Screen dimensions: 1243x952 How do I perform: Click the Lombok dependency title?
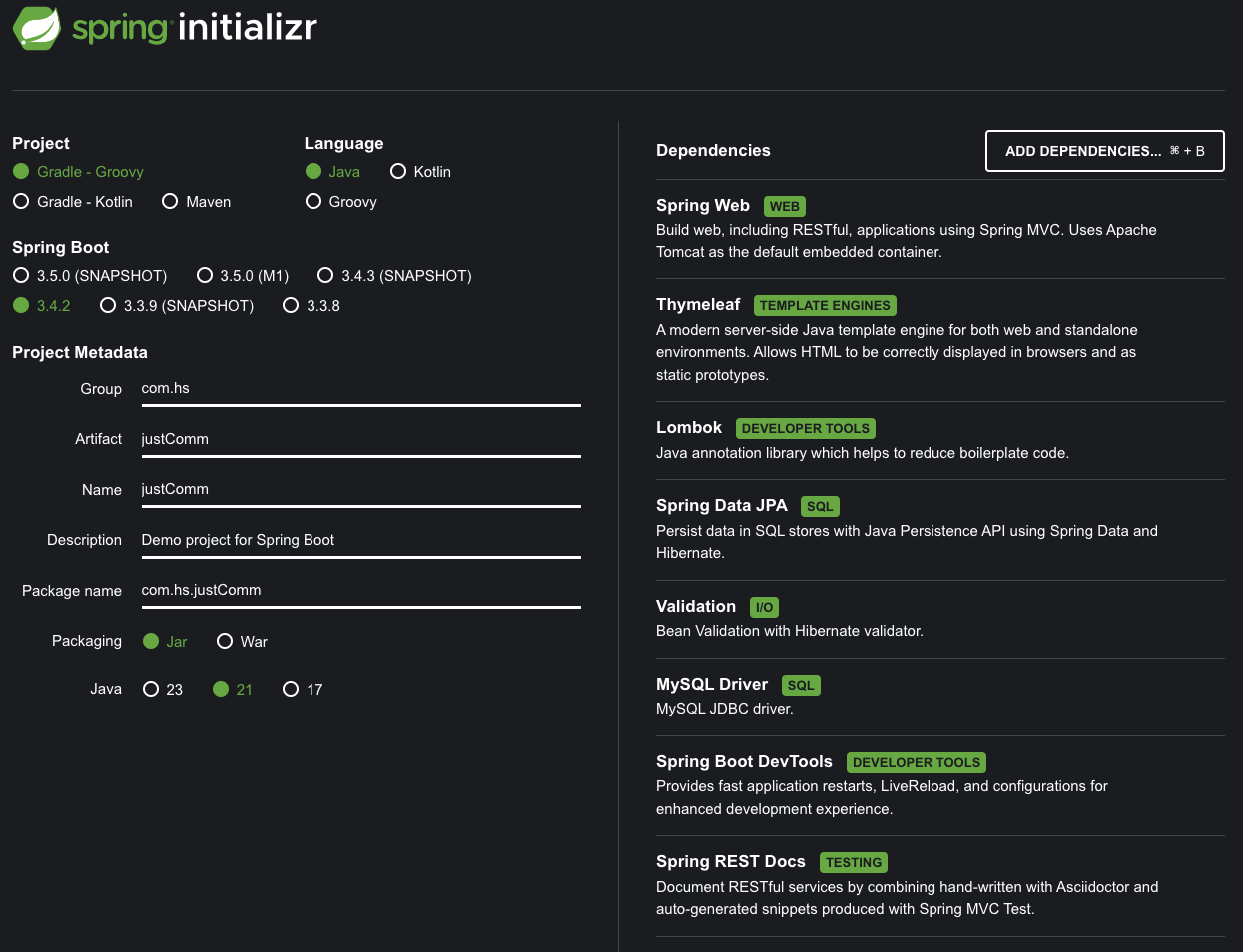click(x=689, y=428)
